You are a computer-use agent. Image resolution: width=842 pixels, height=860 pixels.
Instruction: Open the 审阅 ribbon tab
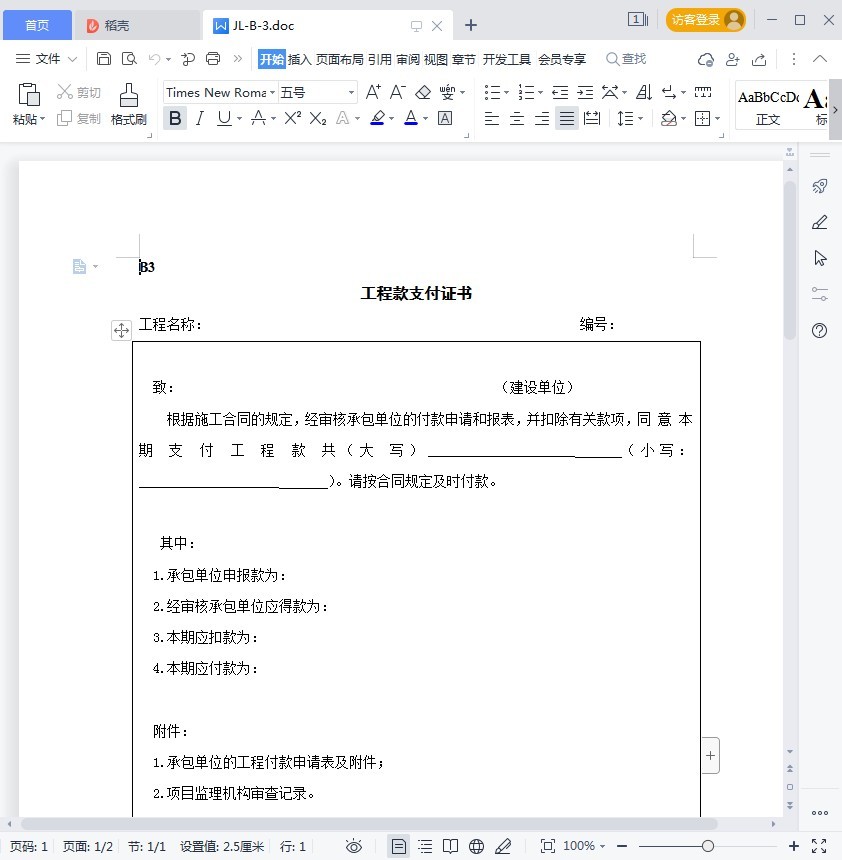(408, 59)
